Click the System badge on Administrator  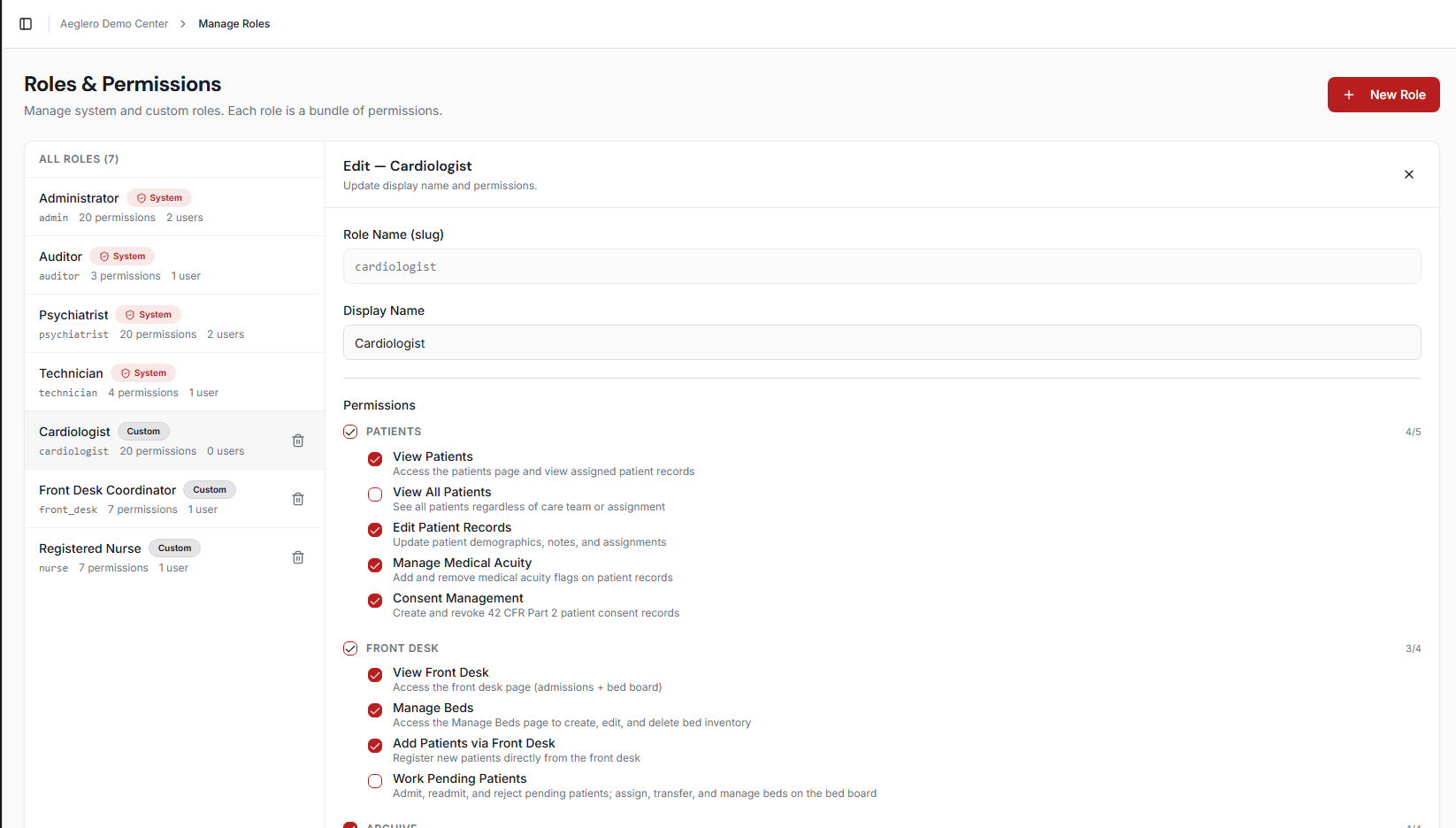coord(159,198)
